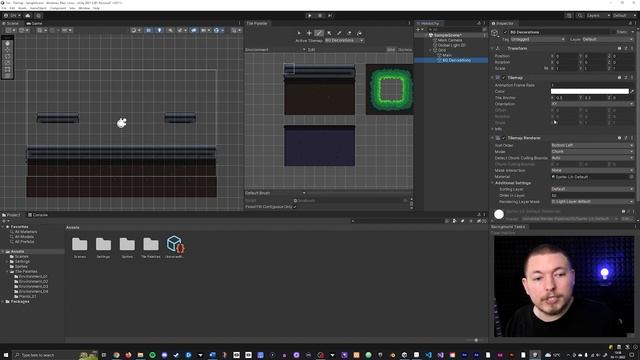Viewport: 640px width, 360px height.
Task: Click the Tilemap Color swatch
Action: [x=590, y=91]
